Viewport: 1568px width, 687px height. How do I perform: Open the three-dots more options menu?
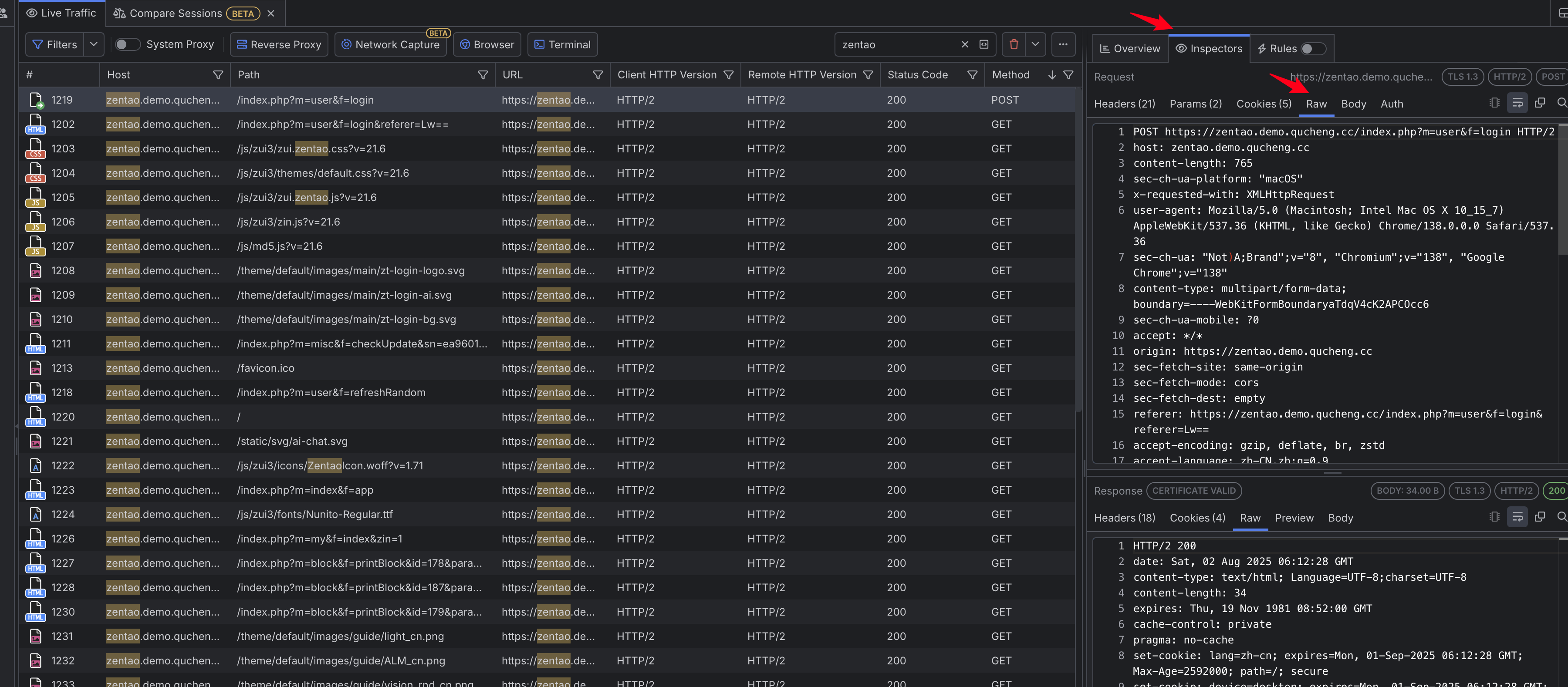(1063, 44)
